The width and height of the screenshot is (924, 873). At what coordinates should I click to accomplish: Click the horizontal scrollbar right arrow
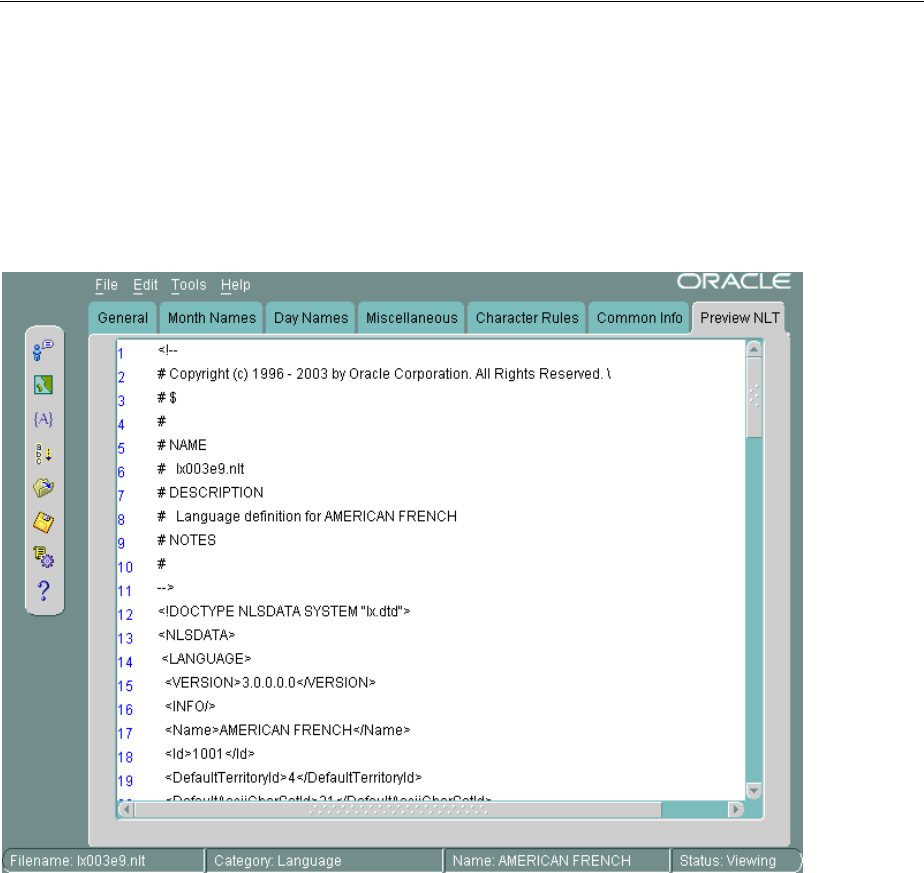tap(735, 809)
